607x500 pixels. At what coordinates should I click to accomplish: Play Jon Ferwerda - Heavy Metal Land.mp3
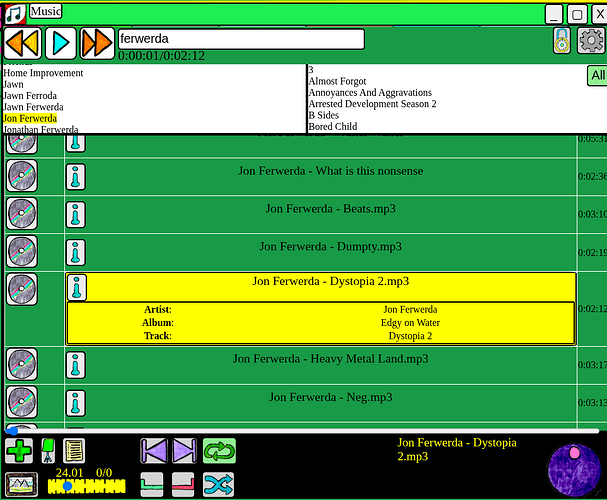point(330,359)
